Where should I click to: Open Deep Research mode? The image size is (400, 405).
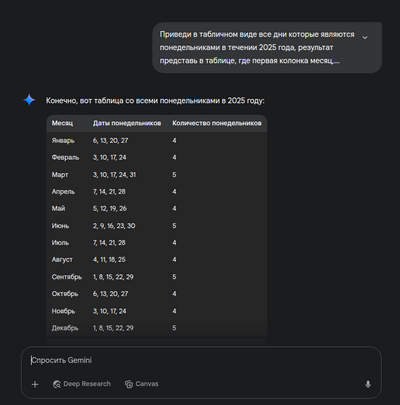point(82,384)
